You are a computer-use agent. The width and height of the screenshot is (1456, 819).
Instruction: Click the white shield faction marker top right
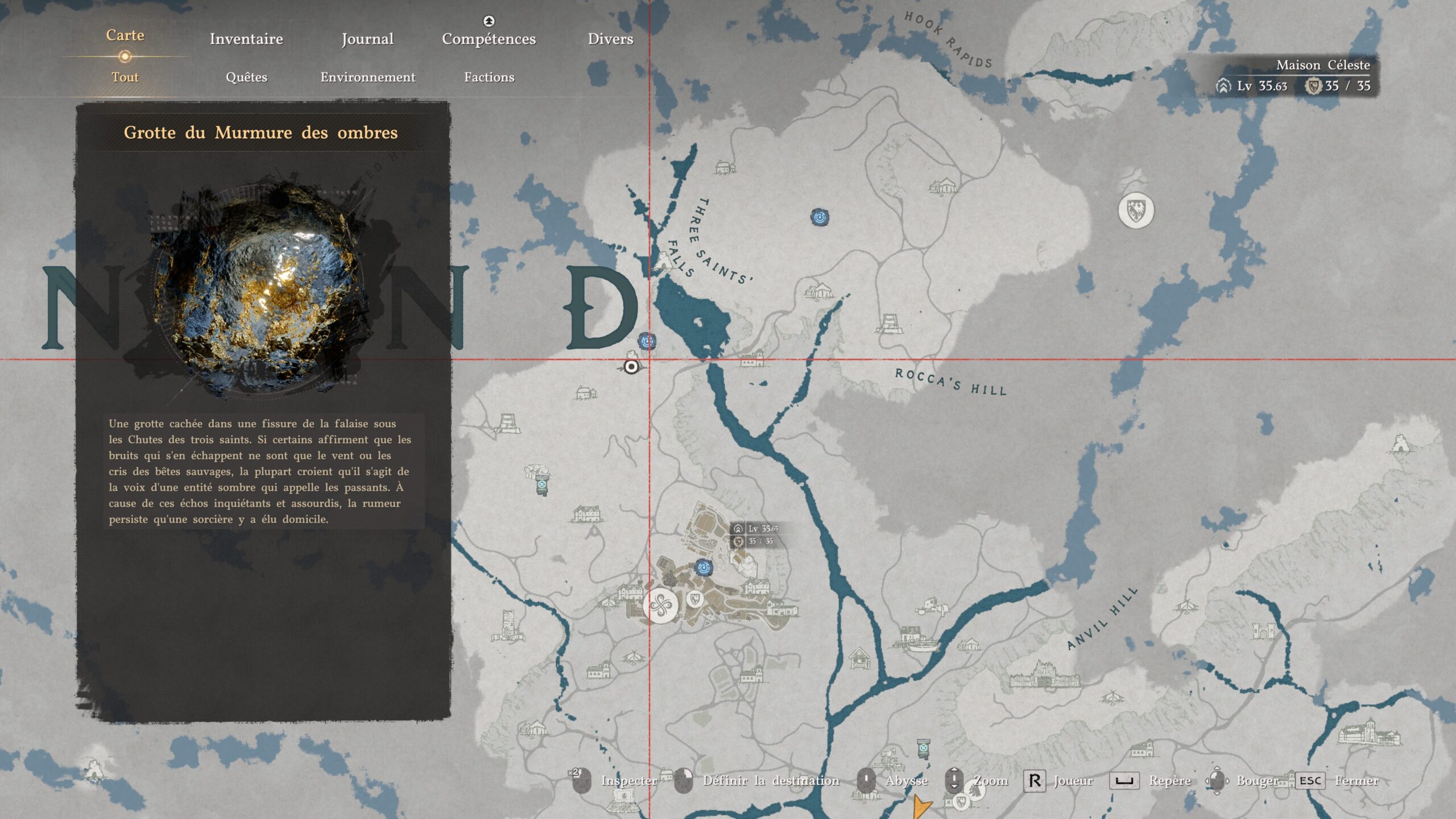point(1136,210)
